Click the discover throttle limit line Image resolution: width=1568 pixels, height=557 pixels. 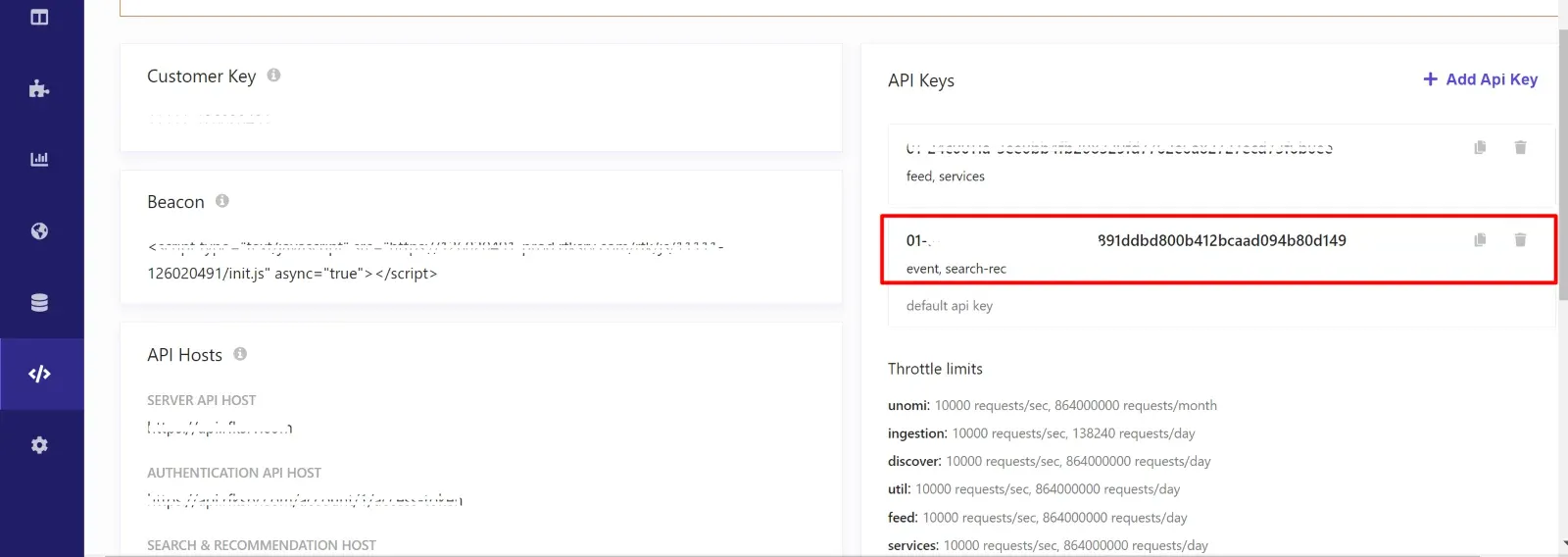(1050, 461)
